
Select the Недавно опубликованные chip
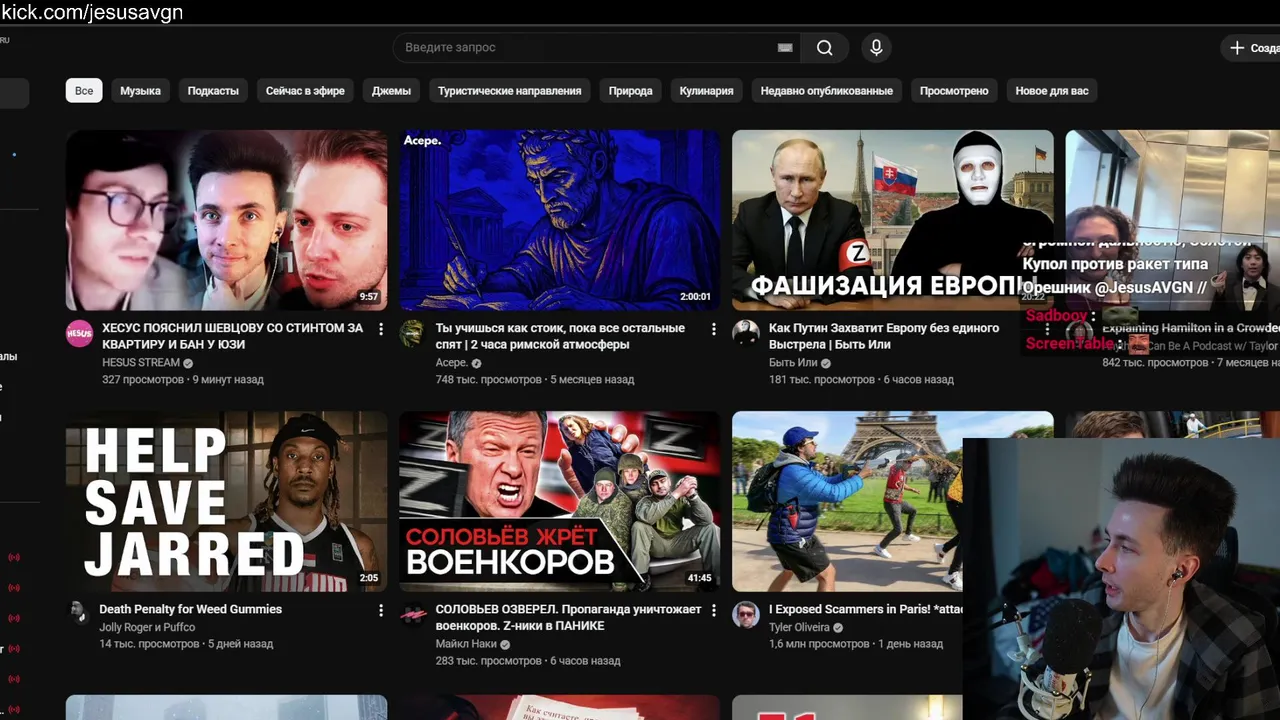[x=826, y=91]
